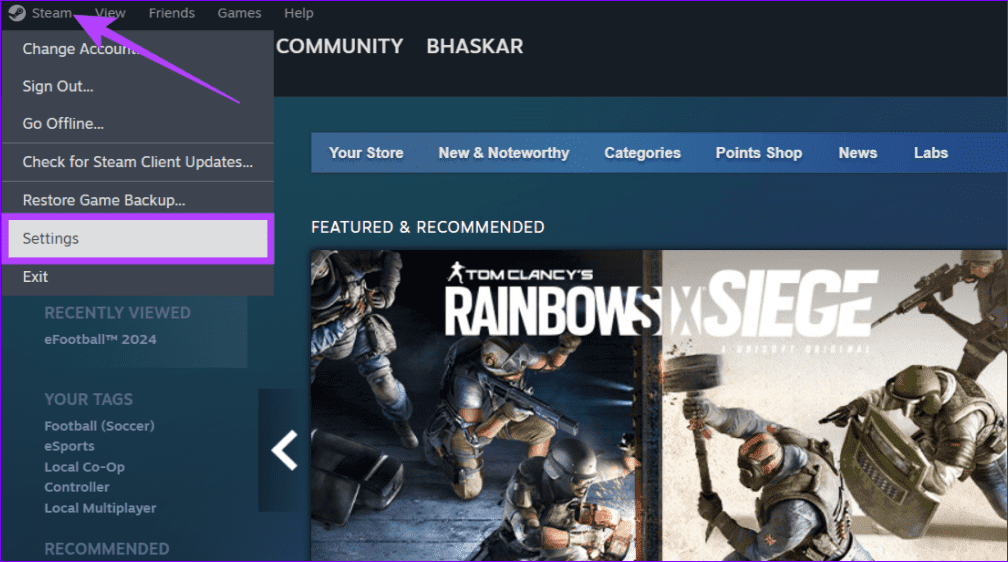The width and height of the screenshot is (1008, 562).
Task: Choose Change Account from the Steam menu
Action: click(138, 49)
